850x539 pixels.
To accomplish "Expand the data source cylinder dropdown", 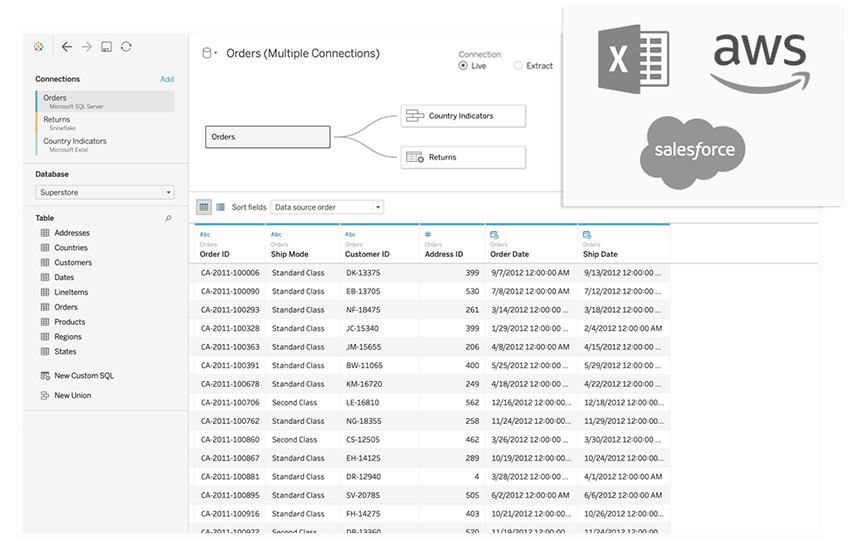I will 210,53.
